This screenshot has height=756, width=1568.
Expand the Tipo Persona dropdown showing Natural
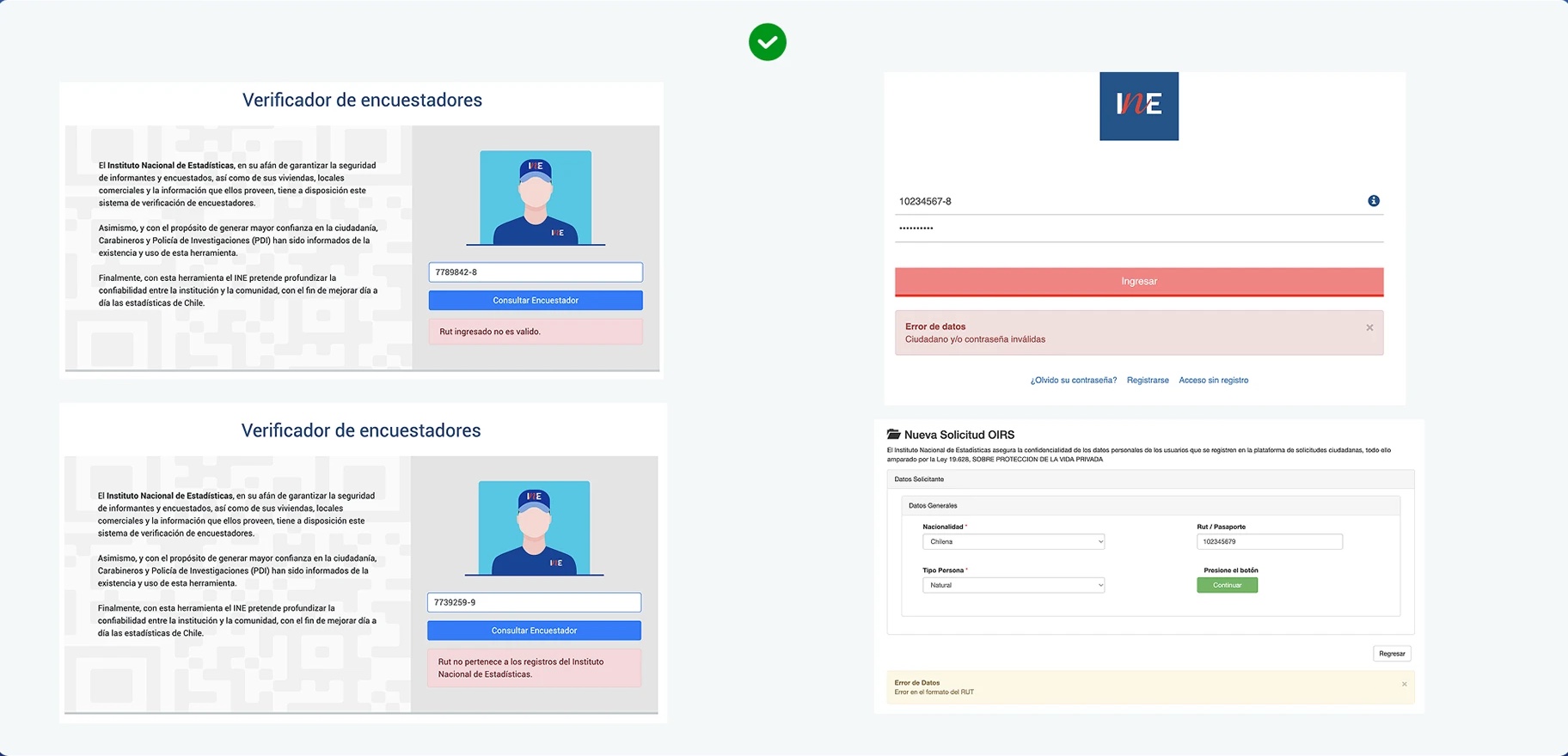(1014, 585)
